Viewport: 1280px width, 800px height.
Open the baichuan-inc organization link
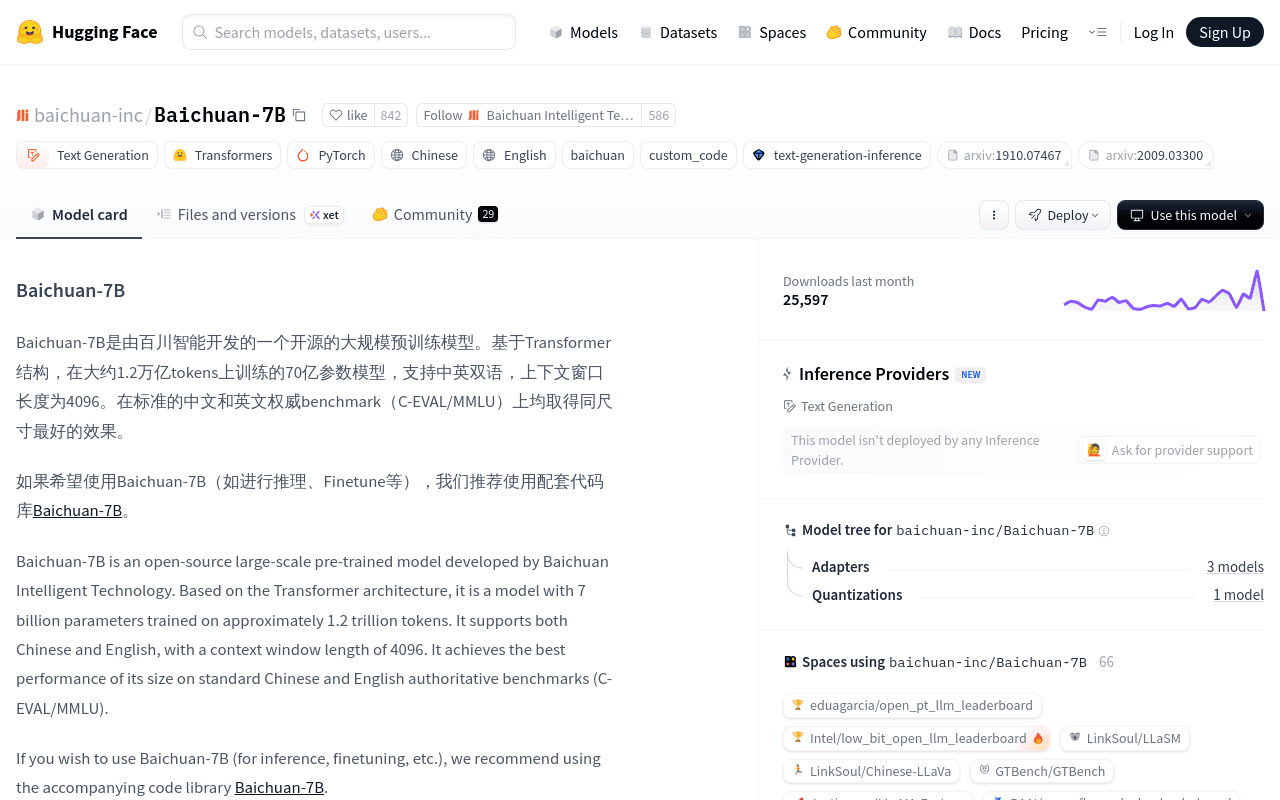88,115
